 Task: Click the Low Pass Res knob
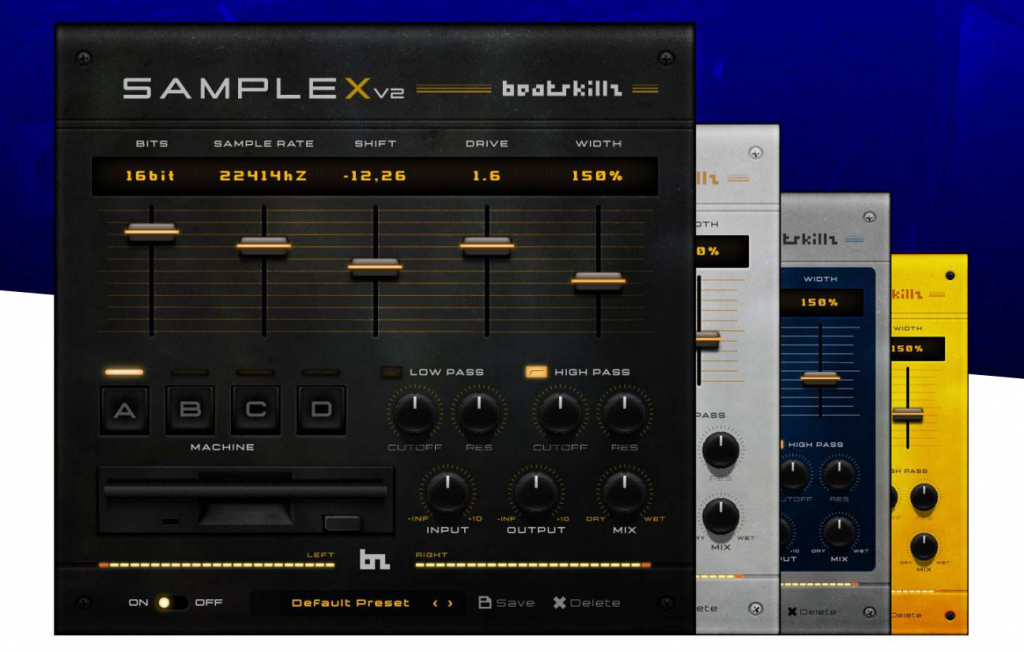[479, 414]
